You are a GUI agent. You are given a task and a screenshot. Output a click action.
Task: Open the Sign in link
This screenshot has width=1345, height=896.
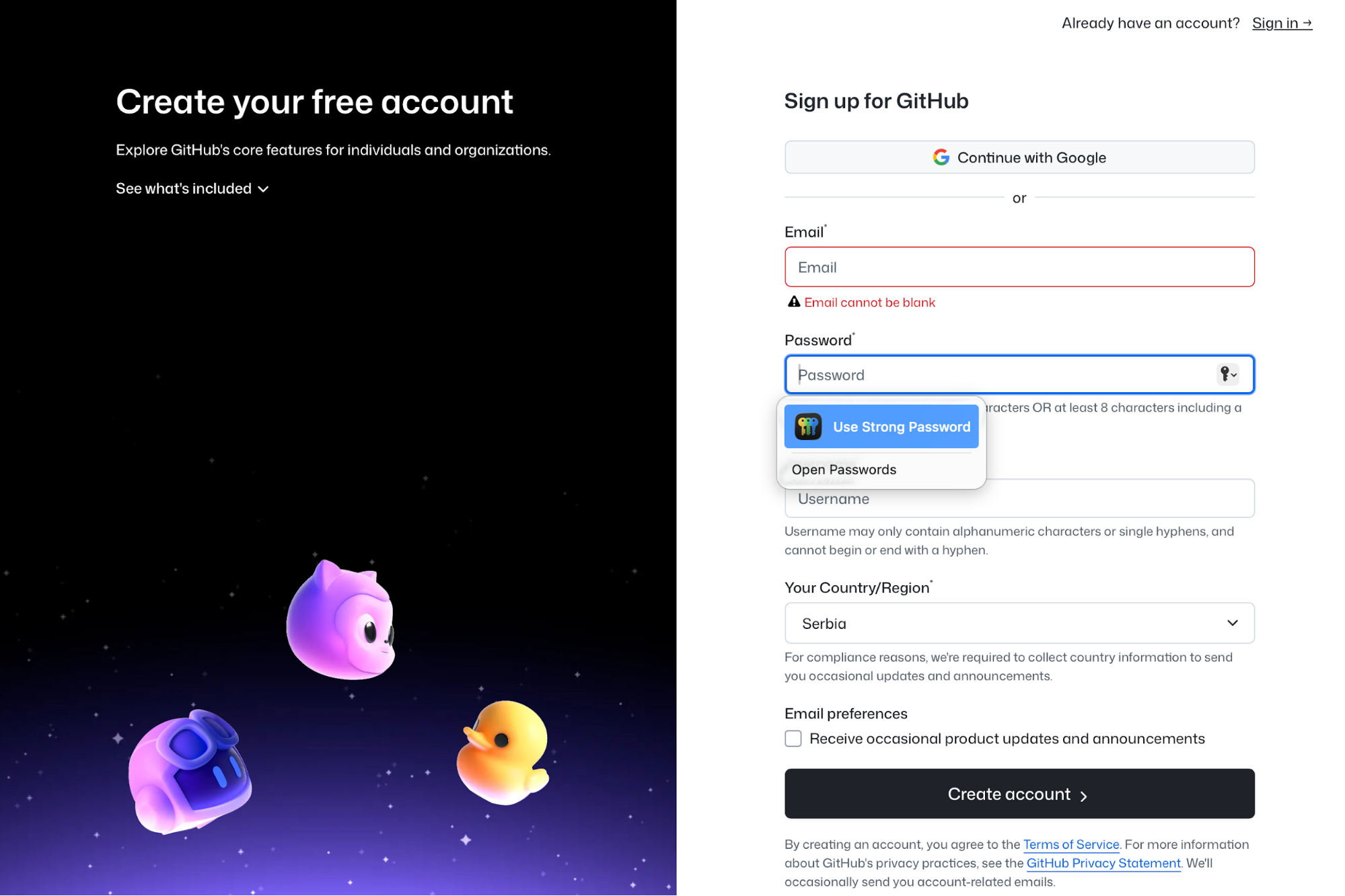tap(1282, 23)
